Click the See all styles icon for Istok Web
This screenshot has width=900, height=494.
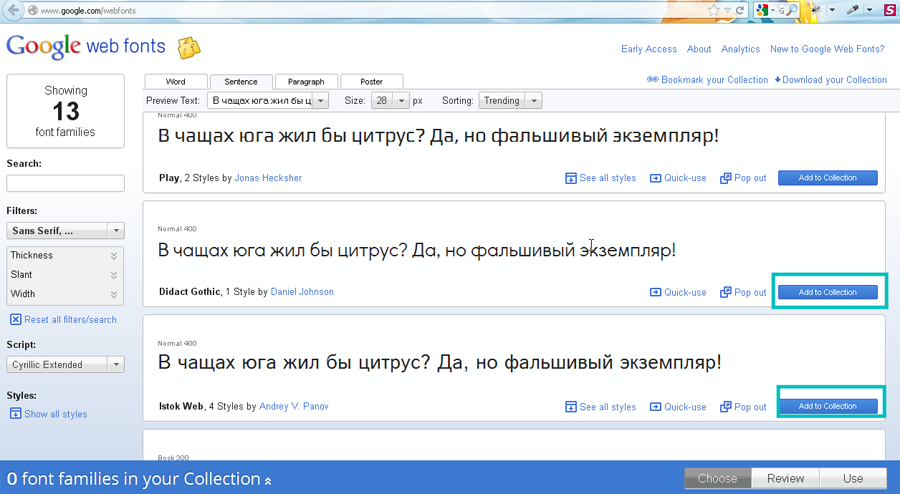pos(571,407)
